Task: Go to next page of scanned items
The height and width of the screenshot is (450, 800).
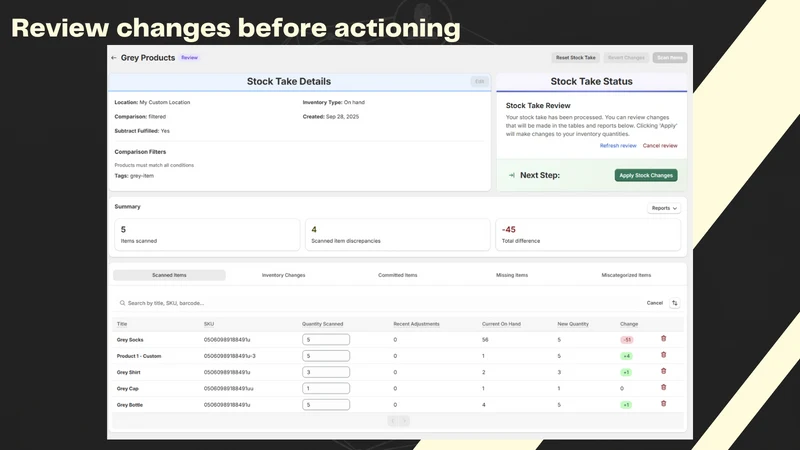Action: [404, 421]
